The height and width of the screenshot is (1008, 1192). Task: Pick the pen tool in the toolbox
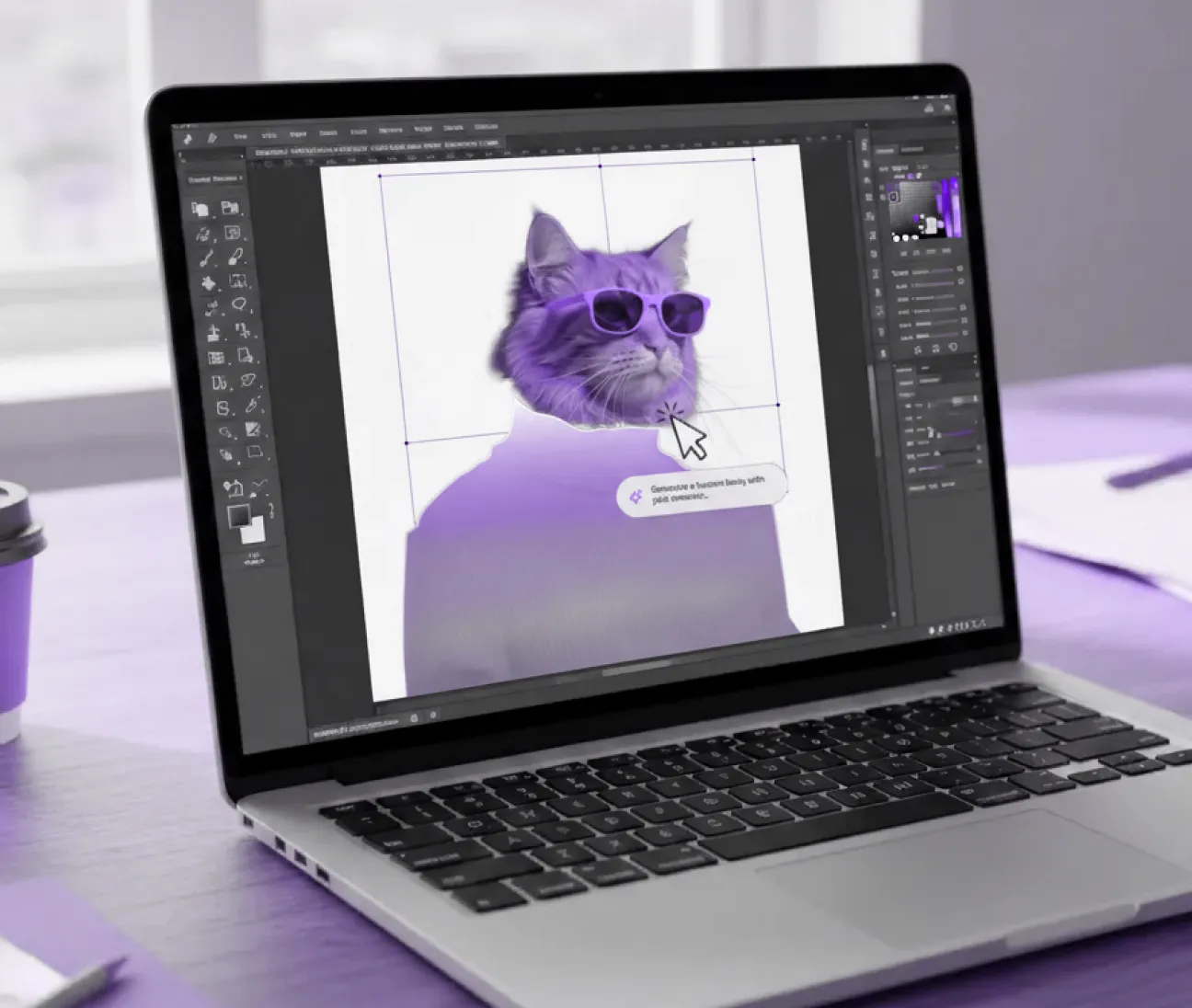point(250,405)
